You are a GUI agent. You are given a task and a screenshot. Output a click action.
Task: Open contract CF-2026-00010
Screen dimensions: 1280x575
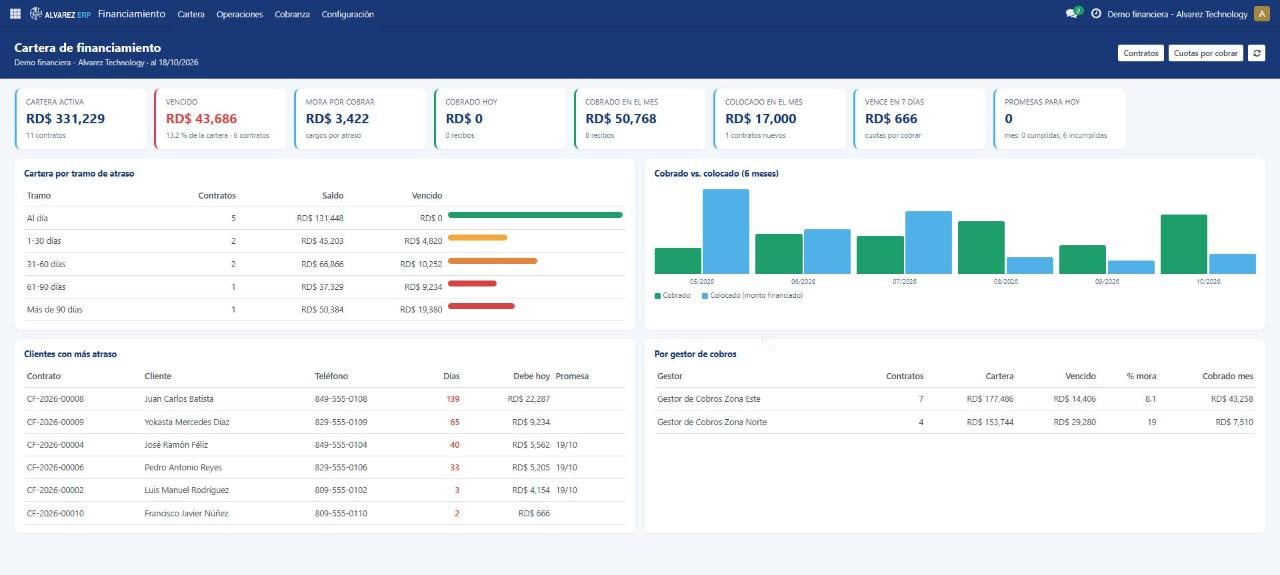pyautogui.click(x=55, y=514)
